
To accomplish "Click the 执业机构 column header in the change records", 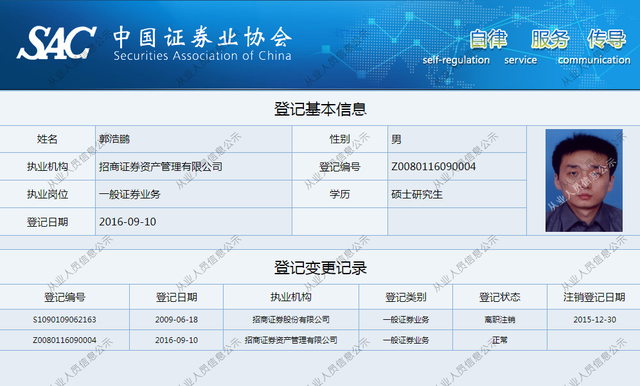I will tap(291, 297).
